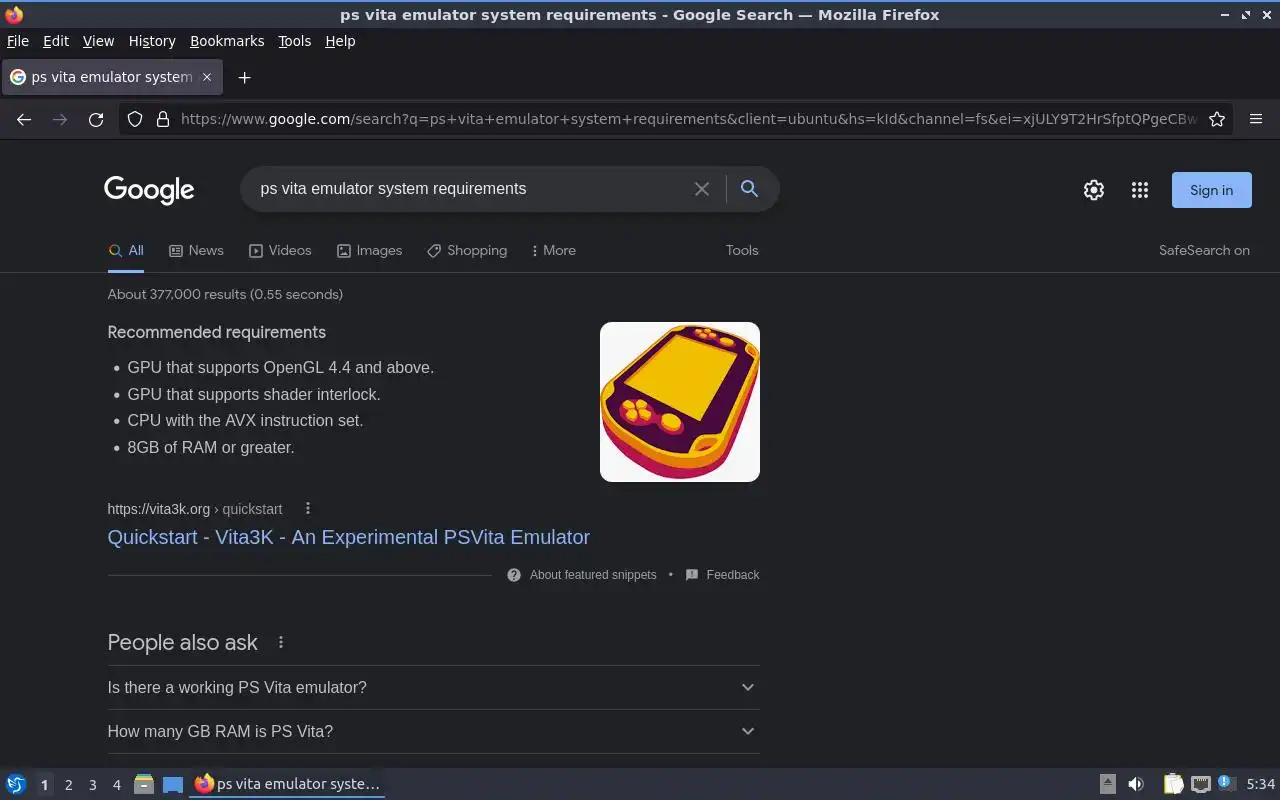Screen dimensions: 1280x800
Task: Open file manager from taskbar
Action: pos(144,784)
